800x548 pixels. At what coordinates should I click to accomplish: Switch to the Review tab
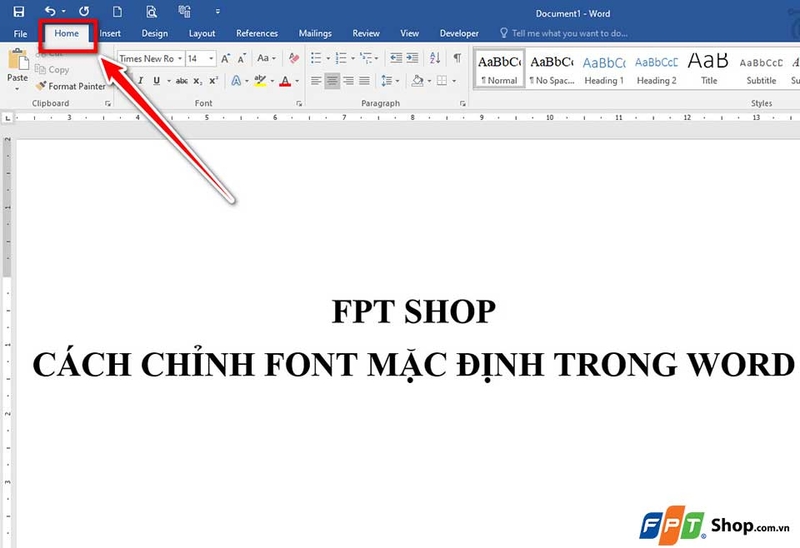tap(366, 33)
